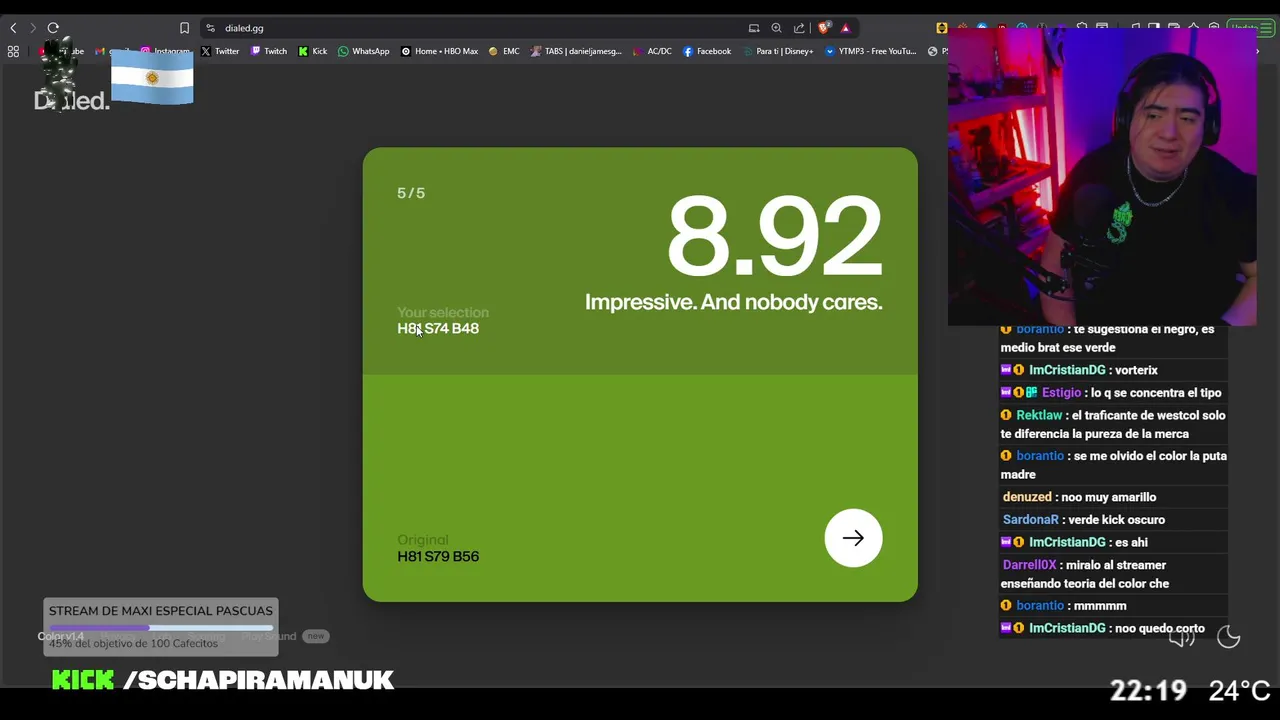Click the share page icon in the URL bar
The image size is (1280, 720).
799,28
